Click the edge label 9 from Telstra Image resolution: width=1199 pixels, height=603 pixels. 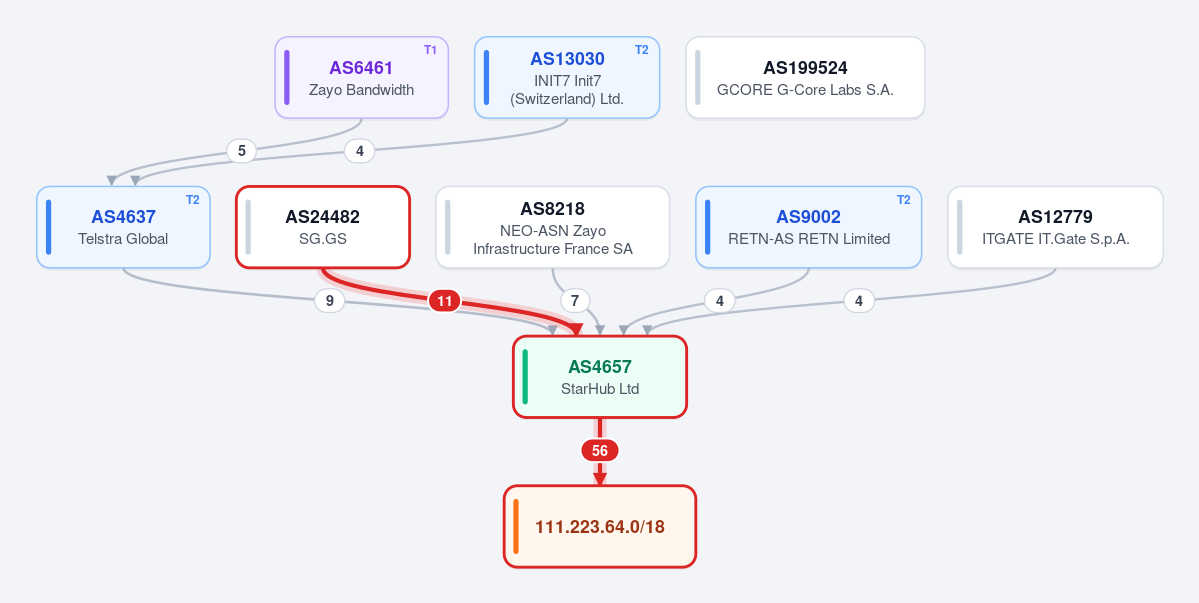(x=330, y=301)
